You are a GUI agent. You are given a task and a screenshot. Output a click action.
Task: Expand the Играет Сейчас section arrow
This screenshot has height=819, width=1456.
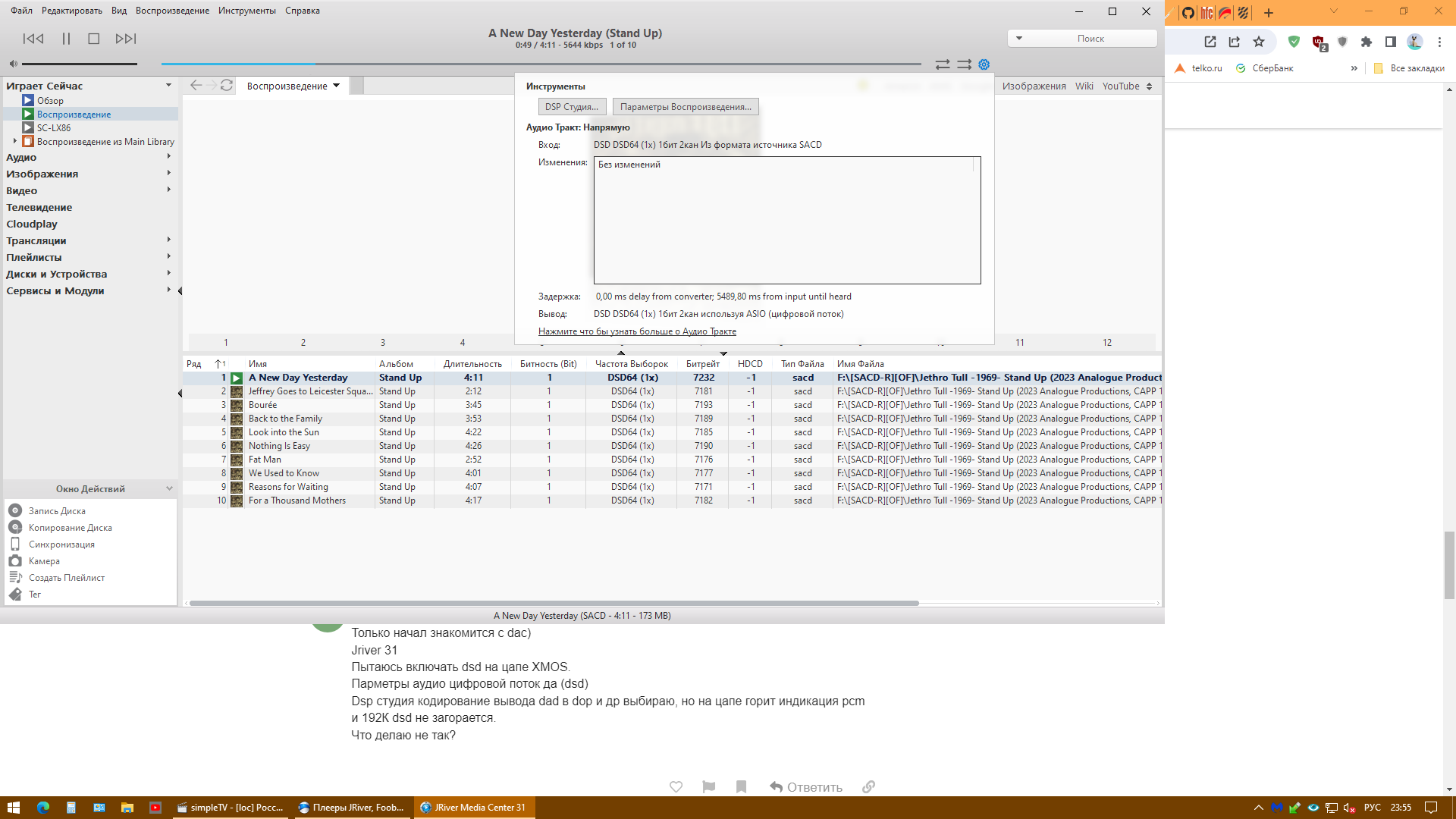click(168, 86)
